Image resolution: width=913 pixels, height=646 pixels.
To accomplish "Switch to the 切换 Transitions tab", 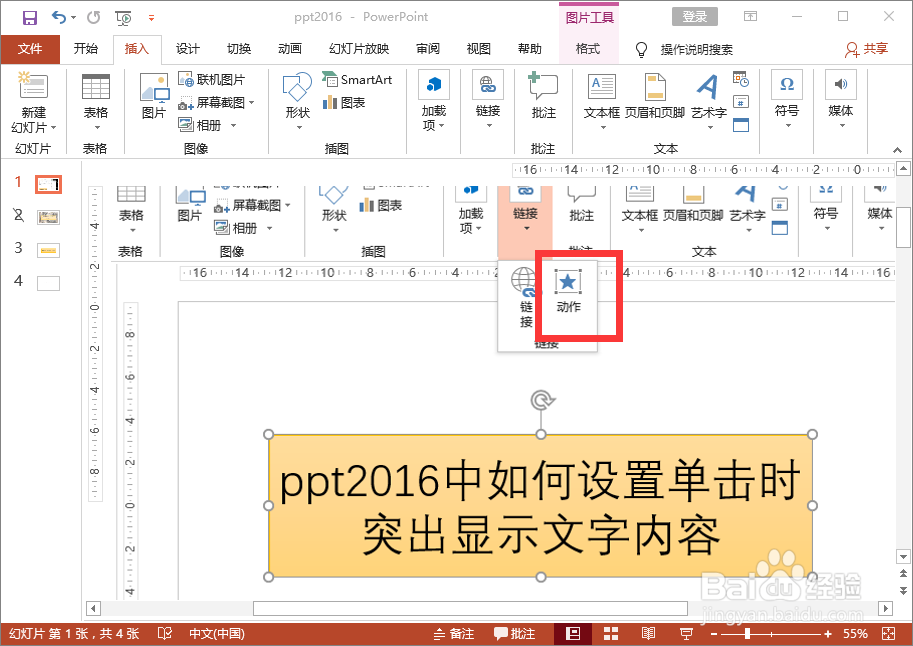I will point(239,49).
